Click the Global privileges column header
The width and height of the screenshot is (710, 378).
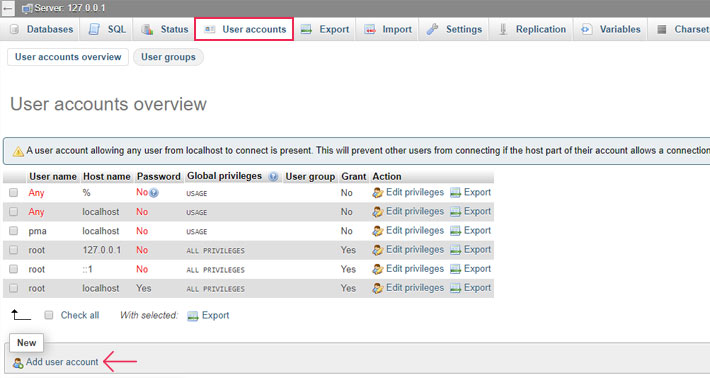(x=224, y=176)
